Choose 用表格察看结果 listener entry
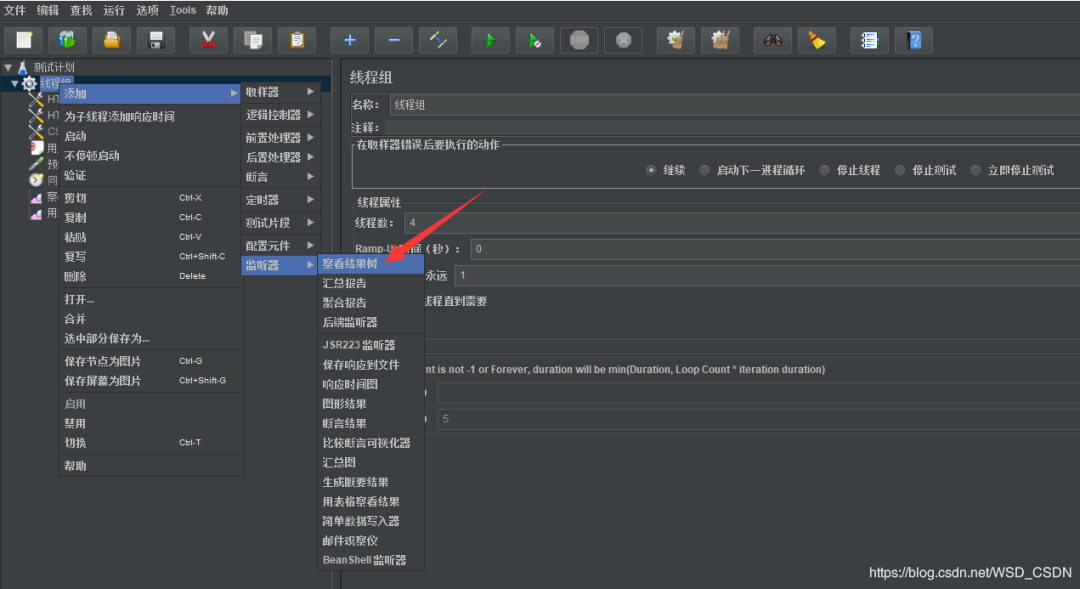 [371, 502]
